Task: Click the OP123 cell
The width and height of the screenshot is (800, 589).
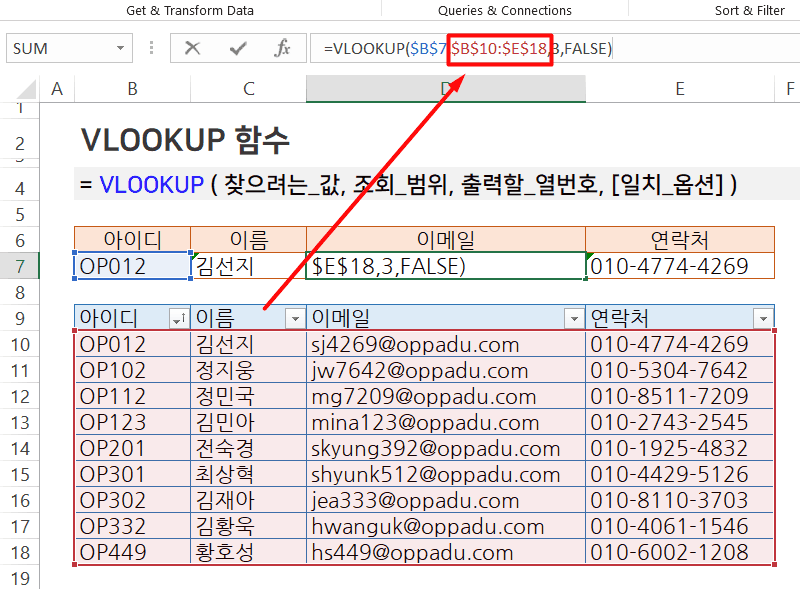Action: tap(133, 423)
